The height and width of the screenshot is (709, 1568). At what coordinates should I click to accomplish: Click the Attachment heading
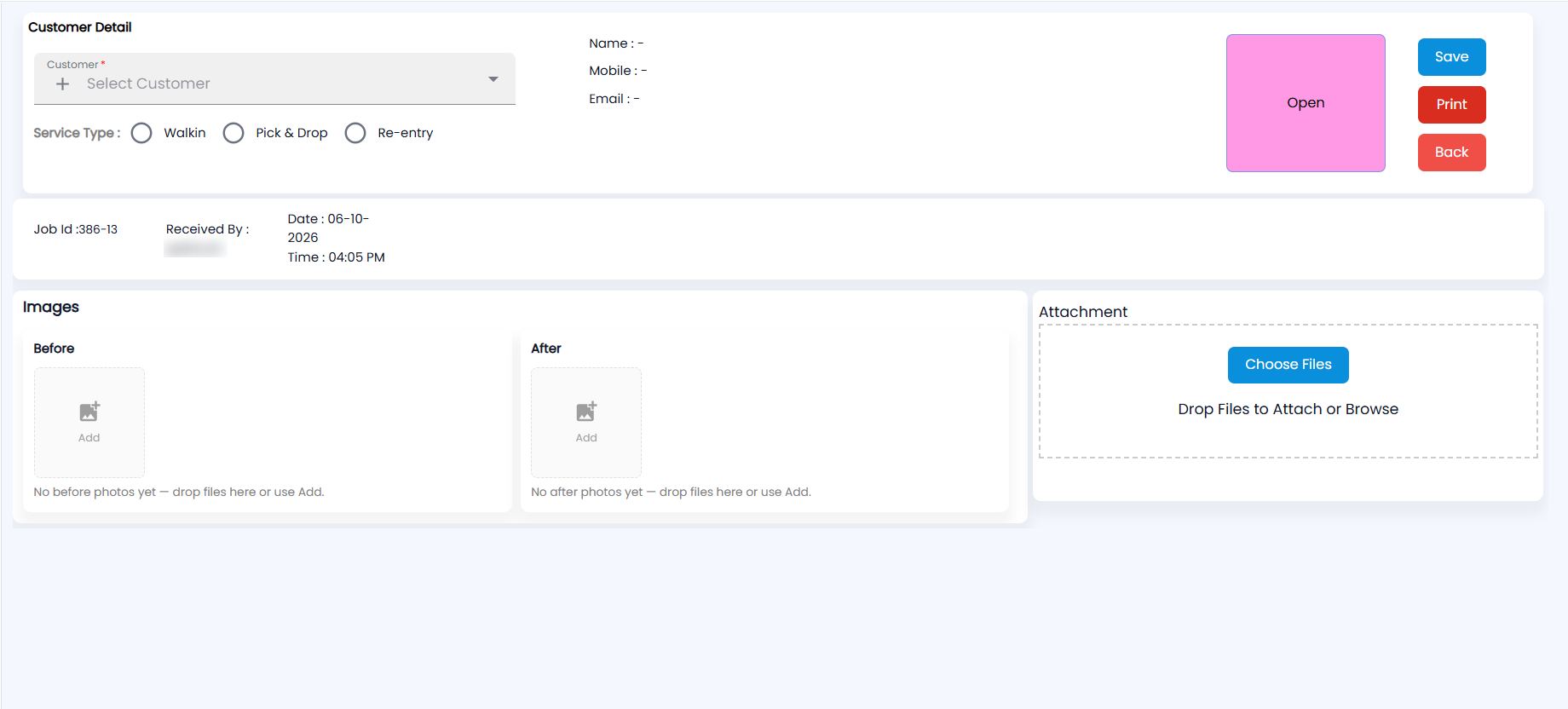tap(1083, 312)
